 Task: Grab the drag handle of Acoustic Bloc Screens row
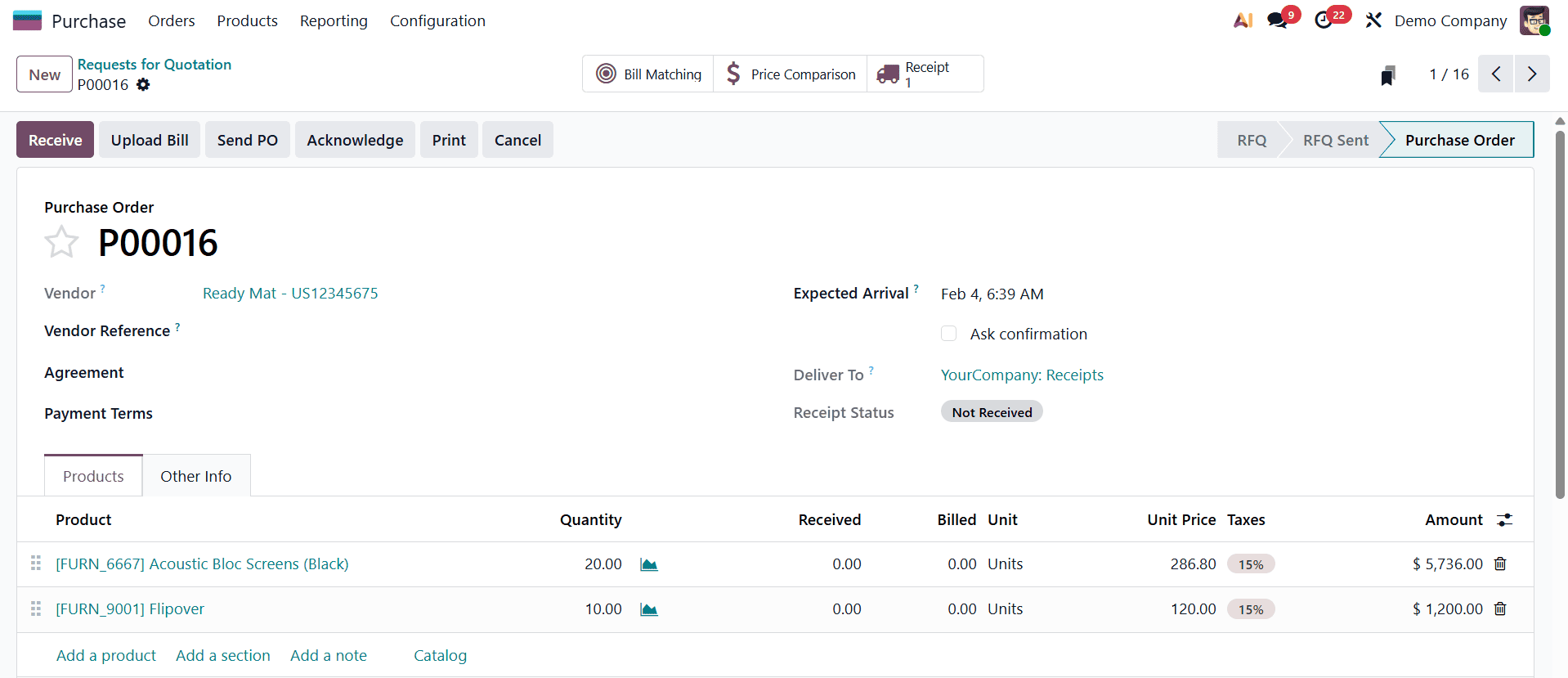(x=36, y=563)
